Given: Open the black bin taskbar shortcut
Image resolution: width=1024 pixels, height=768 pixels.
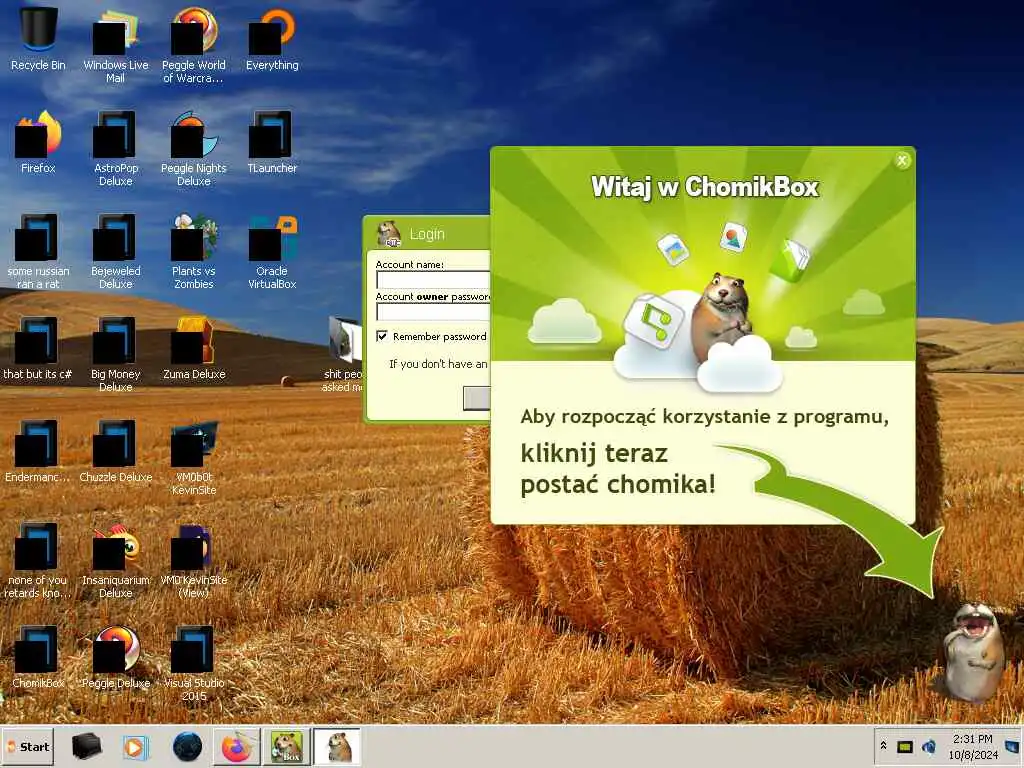Looking at the screenshot, I should [86, 746].
